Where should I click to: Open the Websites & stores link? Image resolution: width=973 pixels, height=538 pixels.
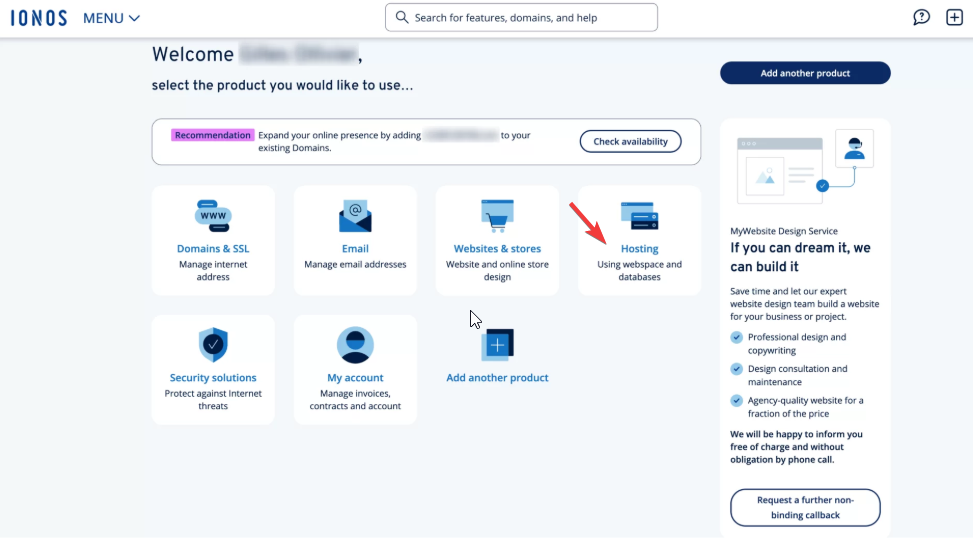pyautogui.click(x=497, y=249)
